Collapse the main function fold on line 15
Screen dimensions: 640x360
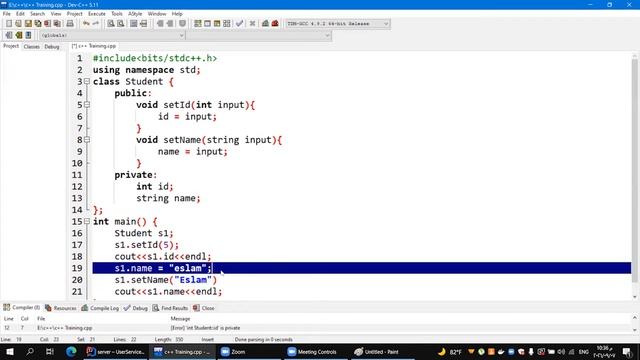(x=87, y=221)
